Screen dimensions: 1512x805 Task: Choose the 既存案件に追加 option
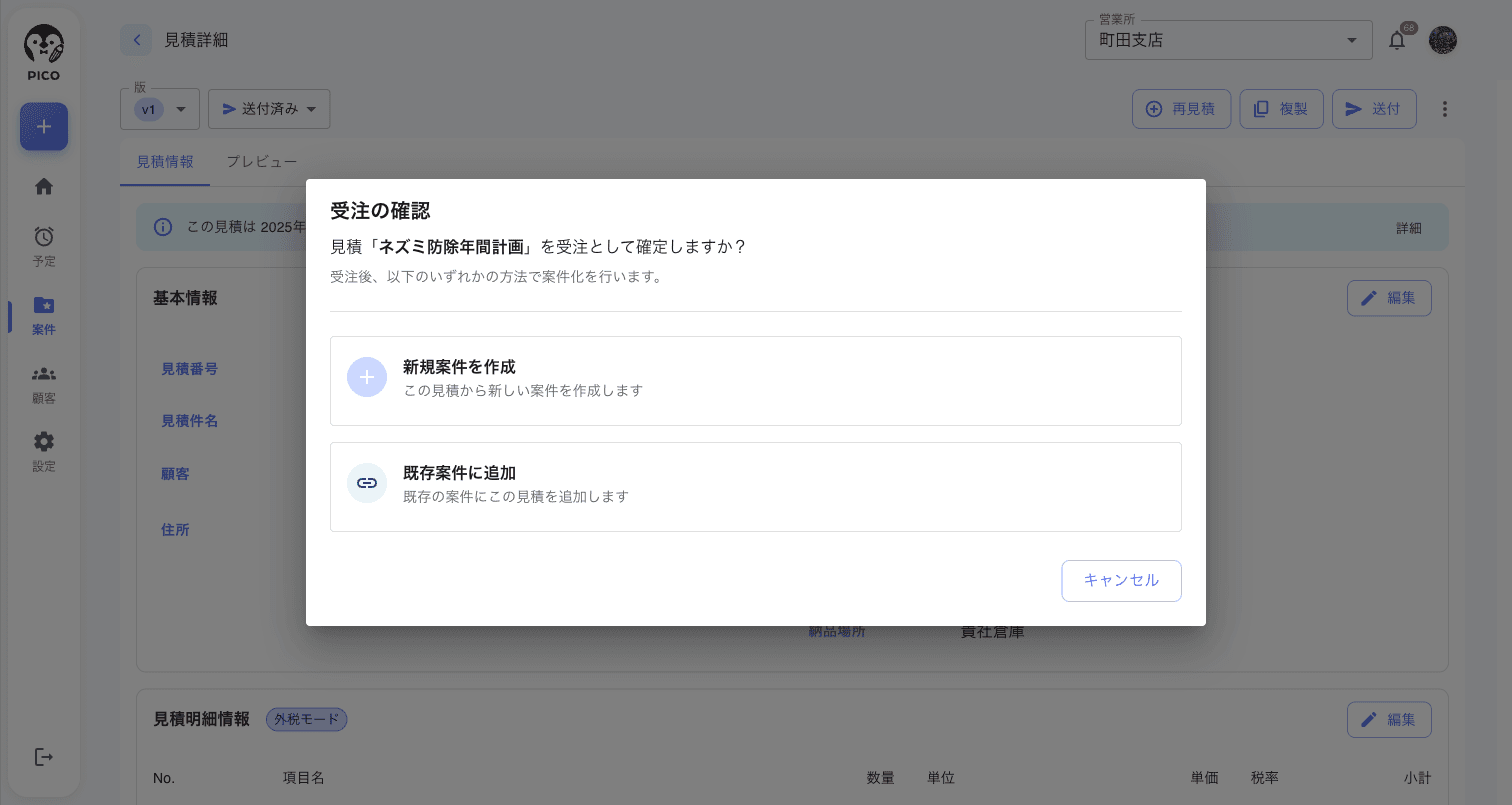click(756, 487)
